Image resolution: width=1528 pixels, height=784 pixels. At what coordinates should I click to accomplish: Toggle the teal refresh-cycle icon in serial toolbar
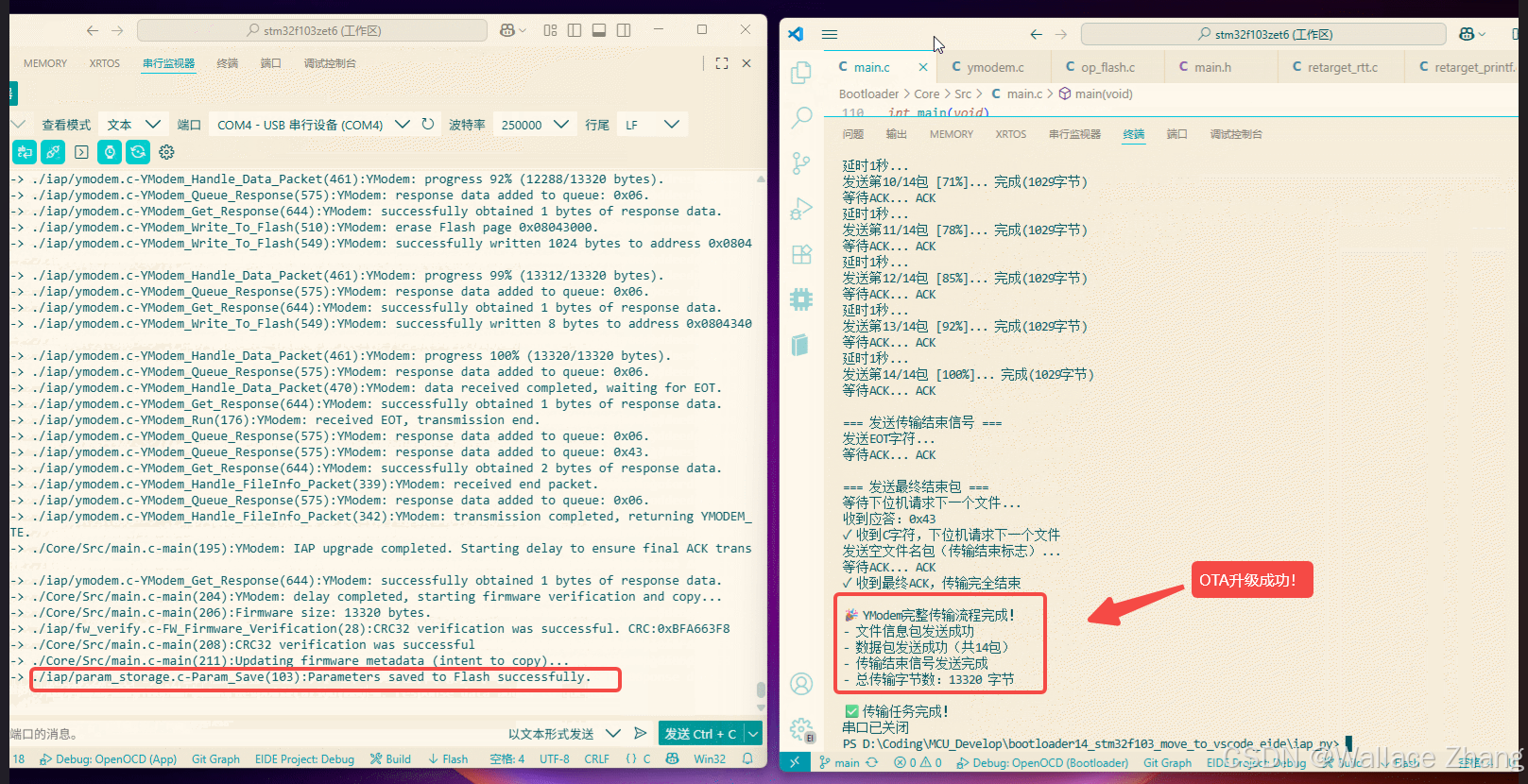coord(138,151)
